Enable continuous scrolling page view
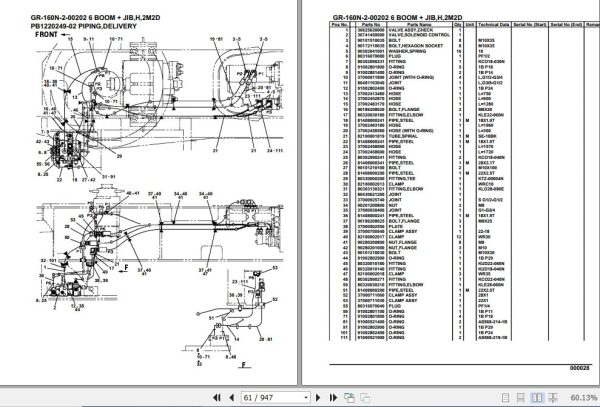 pyautogui.click(x=520, y=398)
